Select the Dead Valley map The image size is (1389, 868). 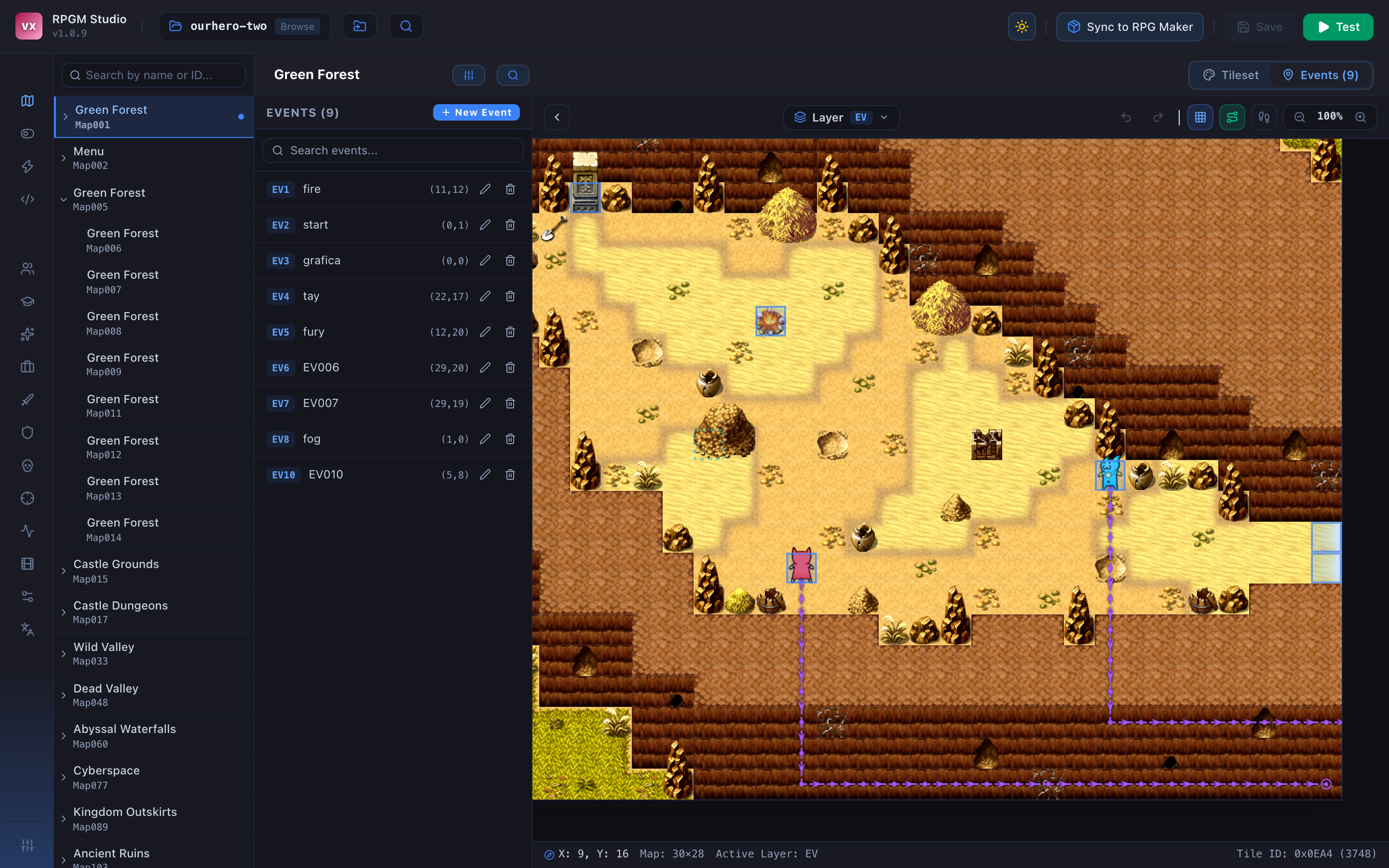pos(154,695)
